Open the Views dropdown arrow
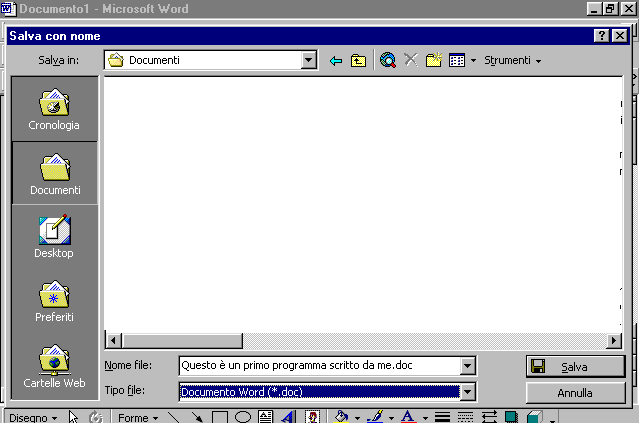Image resolution: width=639 pixels, height=423 pixels. click(x=473, y=61)
